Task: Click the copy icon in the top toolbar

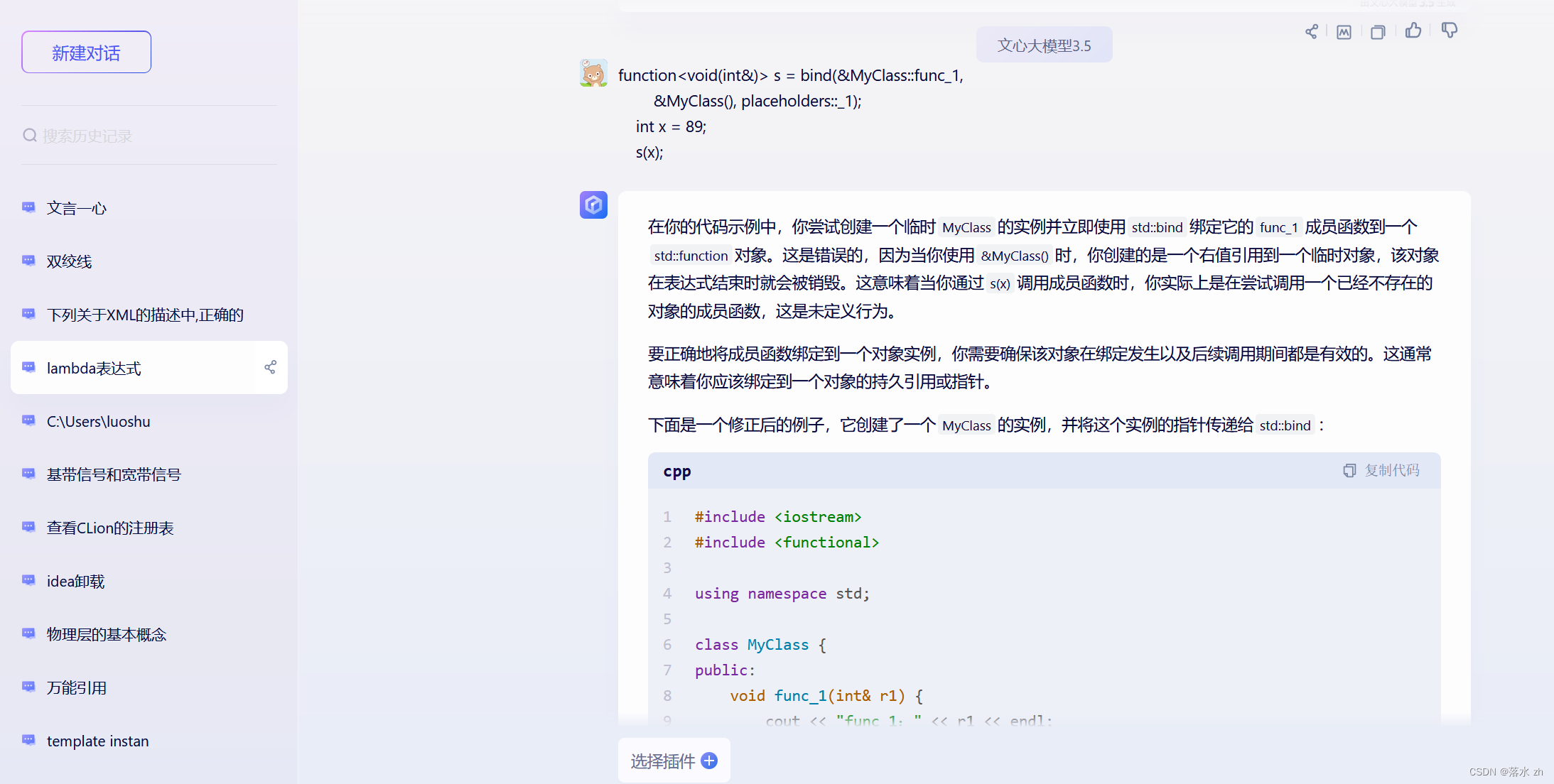Action: 1378,32
